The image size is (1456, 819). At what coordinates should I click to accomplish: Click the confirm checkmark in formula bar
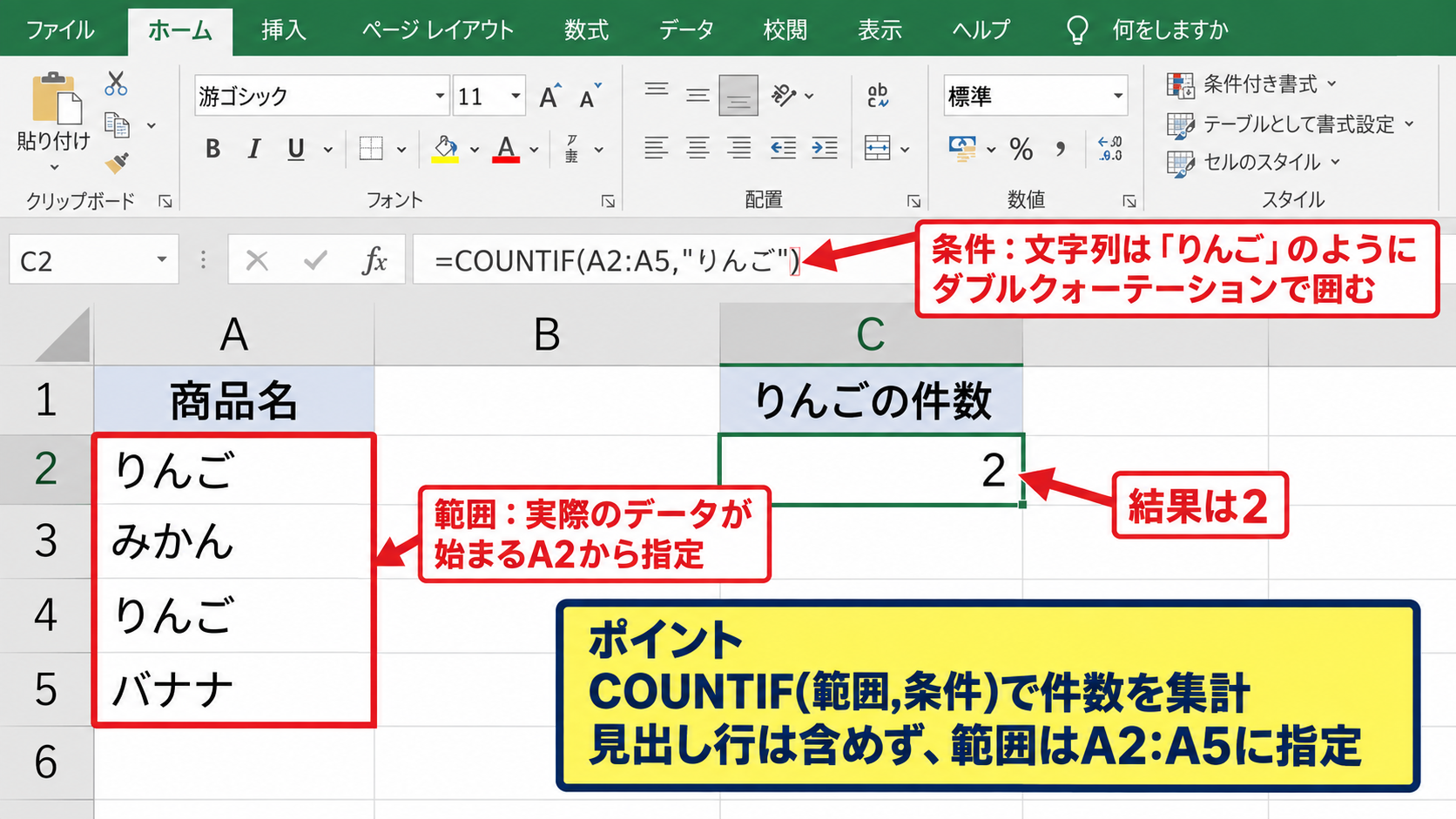point(315,260)
